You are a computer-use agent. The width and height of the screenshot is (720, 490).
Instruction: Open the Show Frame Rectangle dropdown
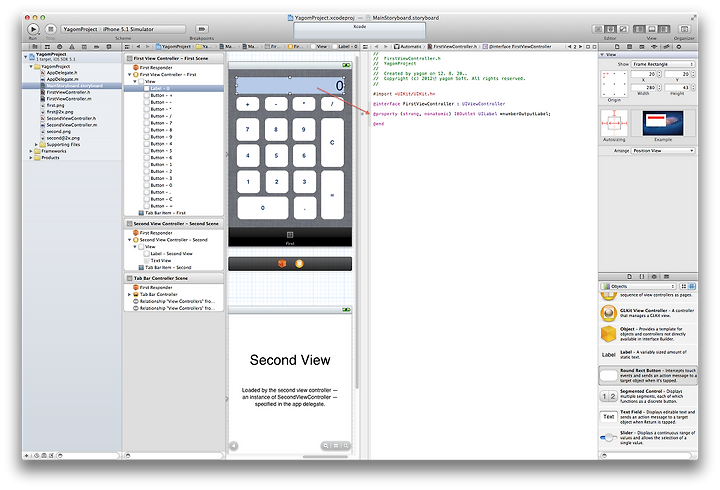coord(663,64)
